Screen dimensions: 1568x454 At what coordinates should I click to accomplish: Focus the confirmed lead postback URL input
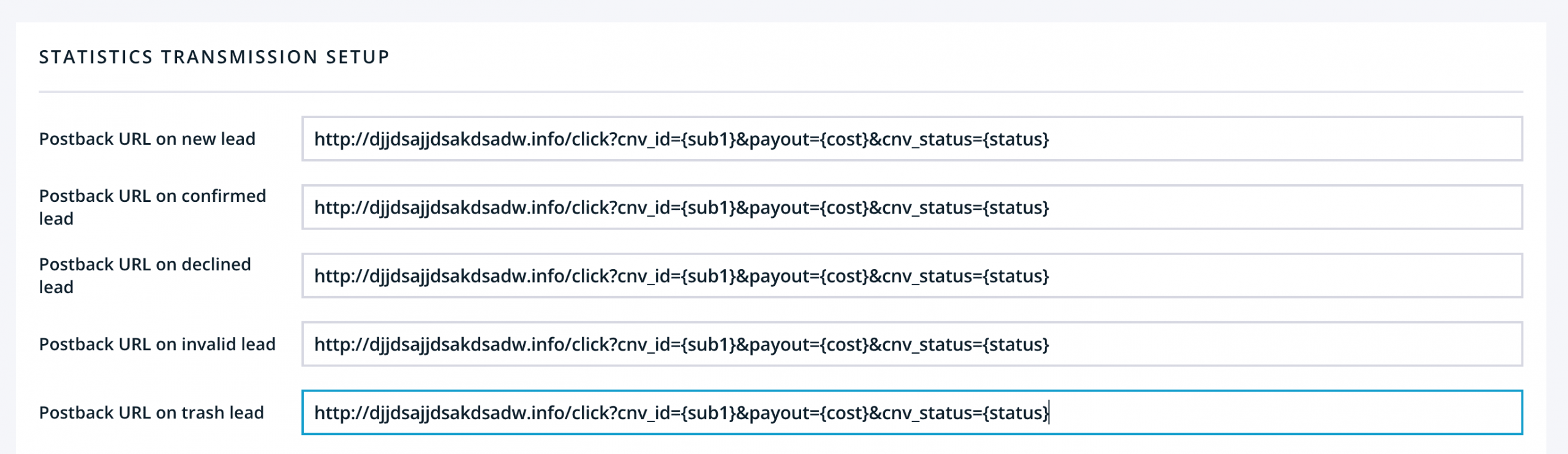coord(911,207)
